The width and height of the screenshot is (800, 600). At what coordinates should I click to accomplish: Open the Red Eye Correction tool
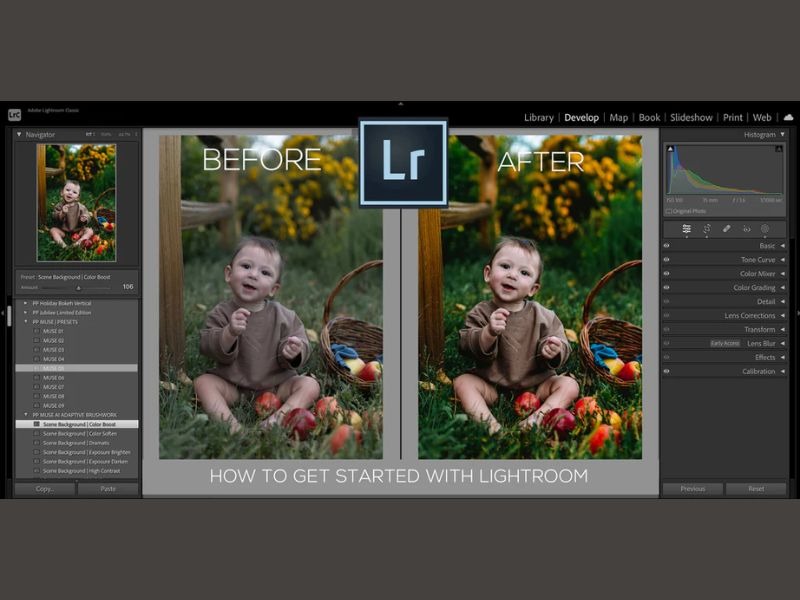pyautogui.click(x=747, y=228)
